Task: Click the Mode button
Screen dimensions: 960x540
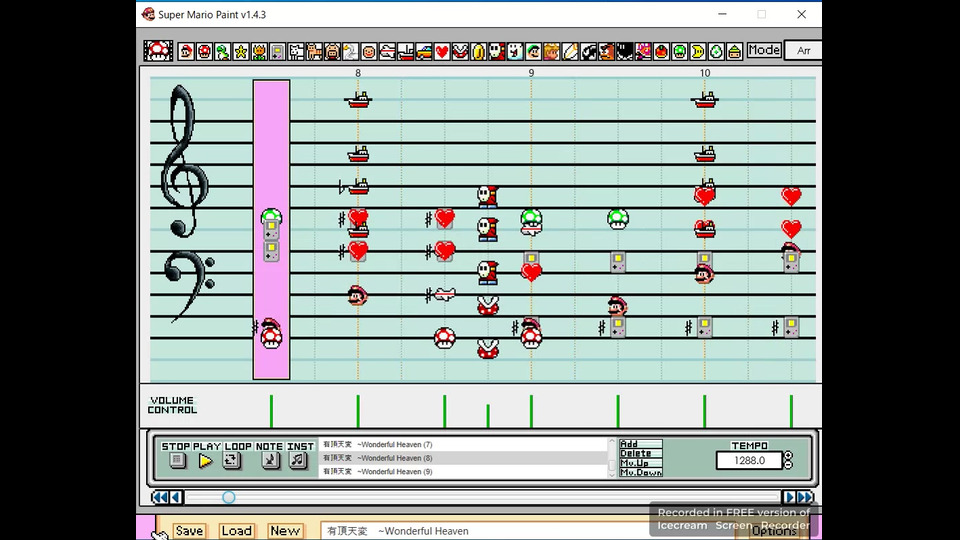Action: click(x=763, y=50)
